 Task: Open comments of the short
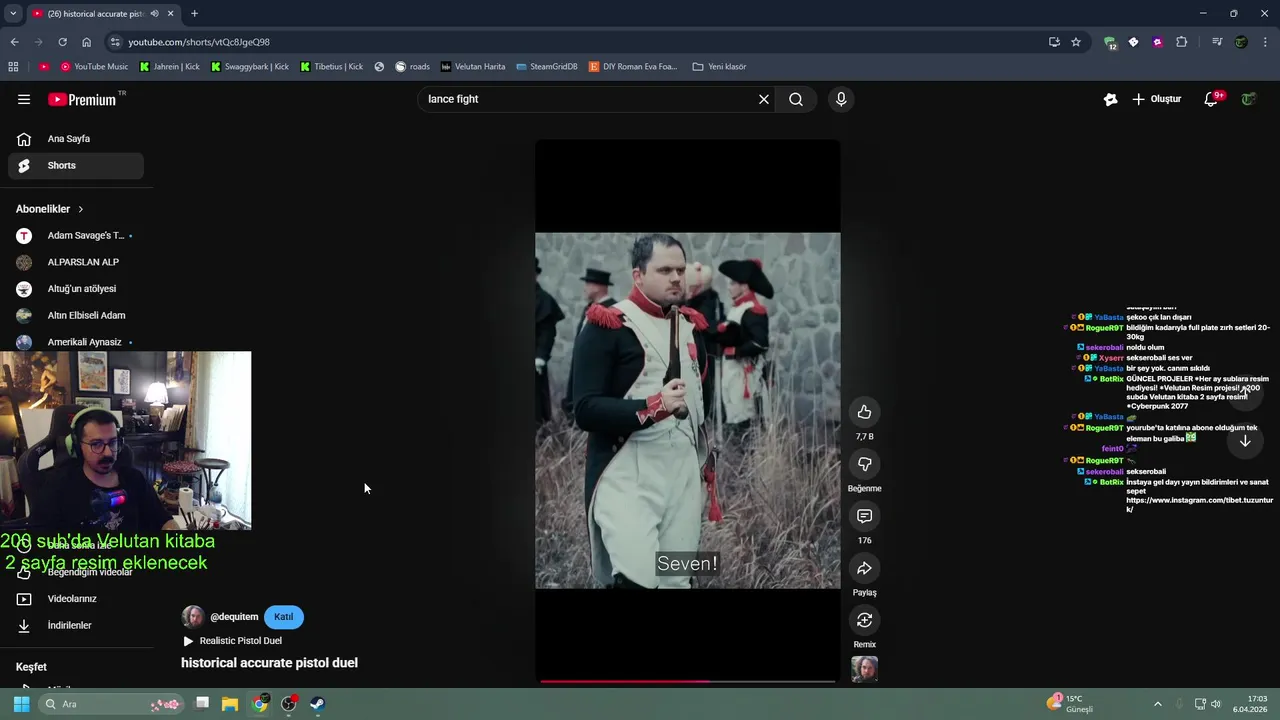click(x=864, y=516)
